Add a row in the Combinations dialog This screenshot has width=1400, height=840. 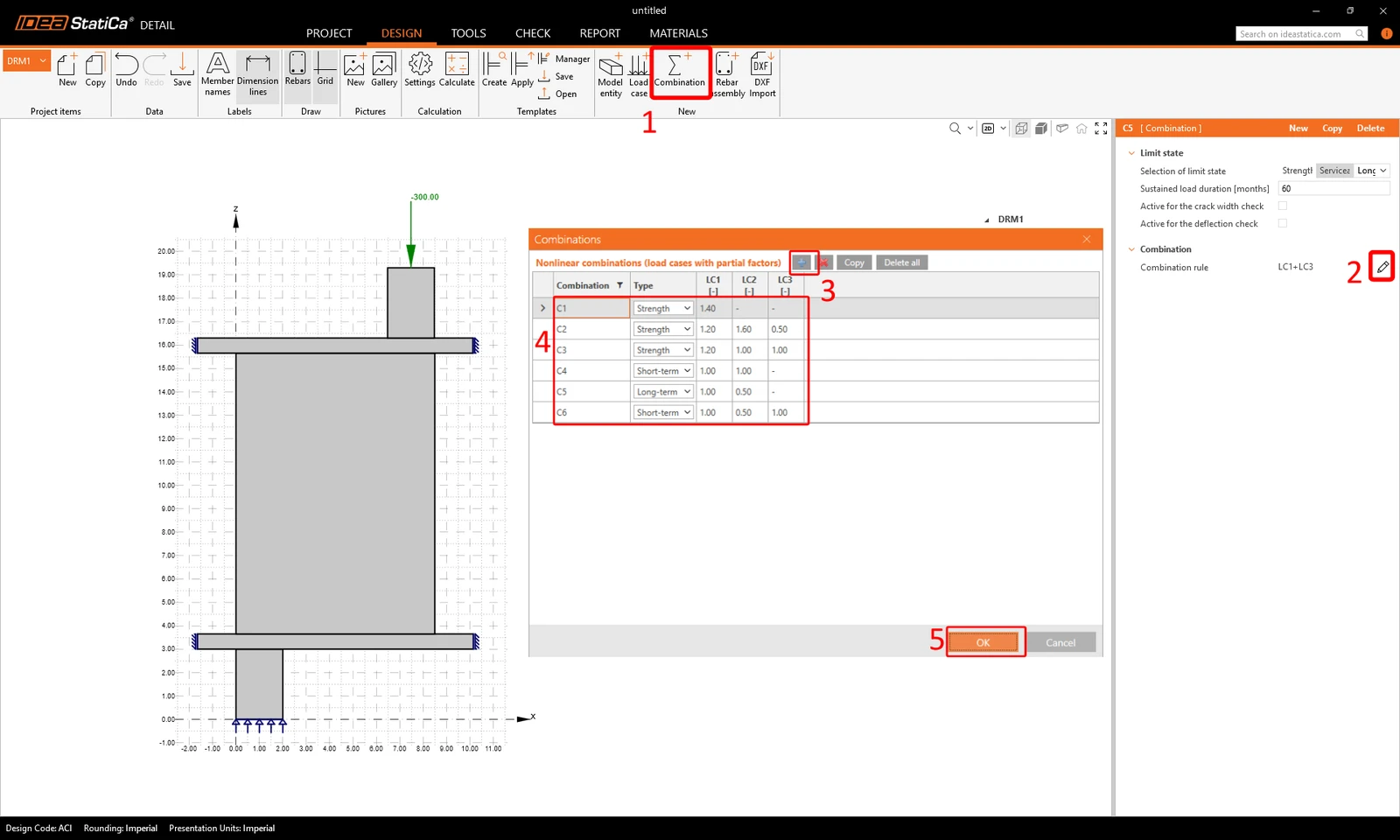pyautogui.click(x=801, y=262)
